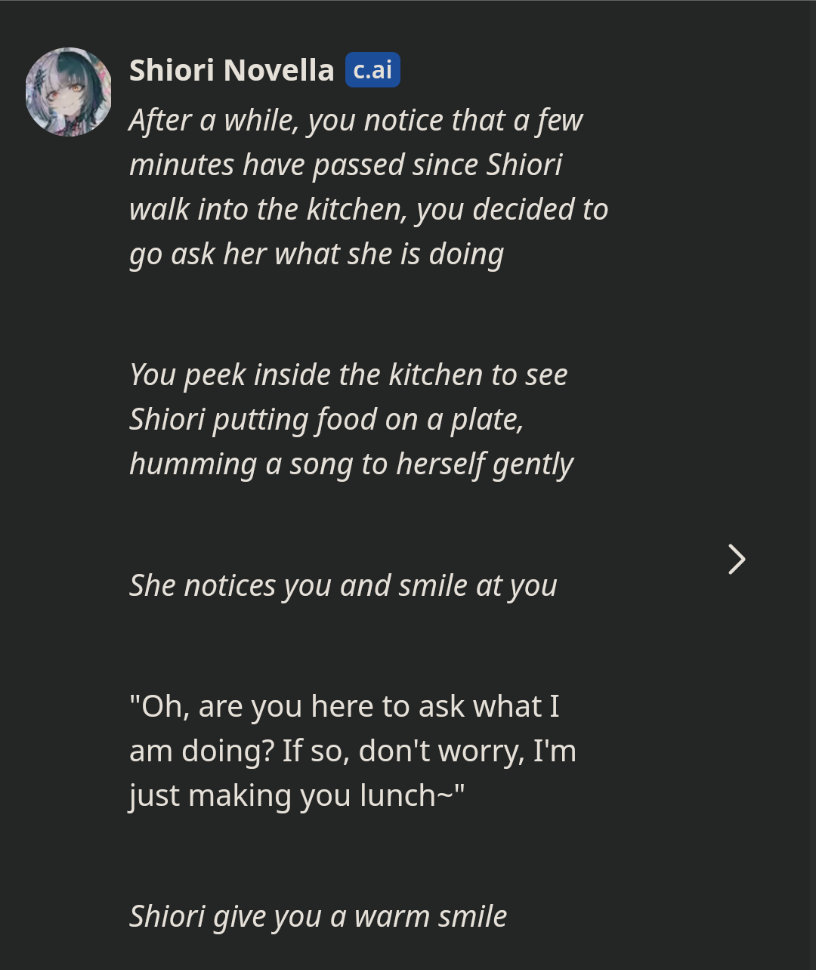Select the line "Shiori putting food on a plate"
Screen dimensions: 816x970
326,419
